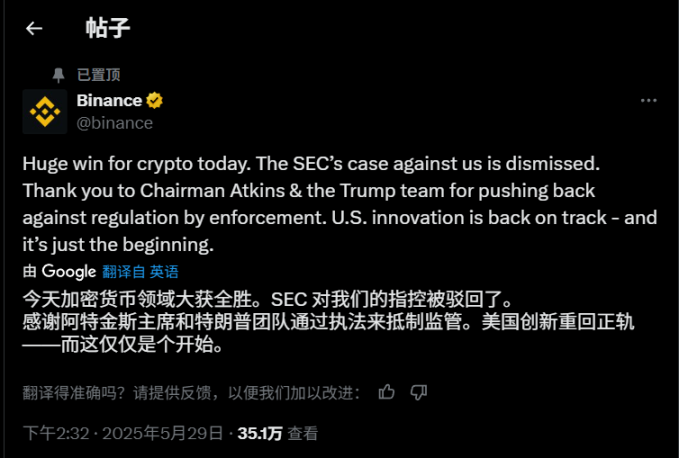Open the Binance profile avatar
This screenshot has height=458, width=679.
[45, 111]
